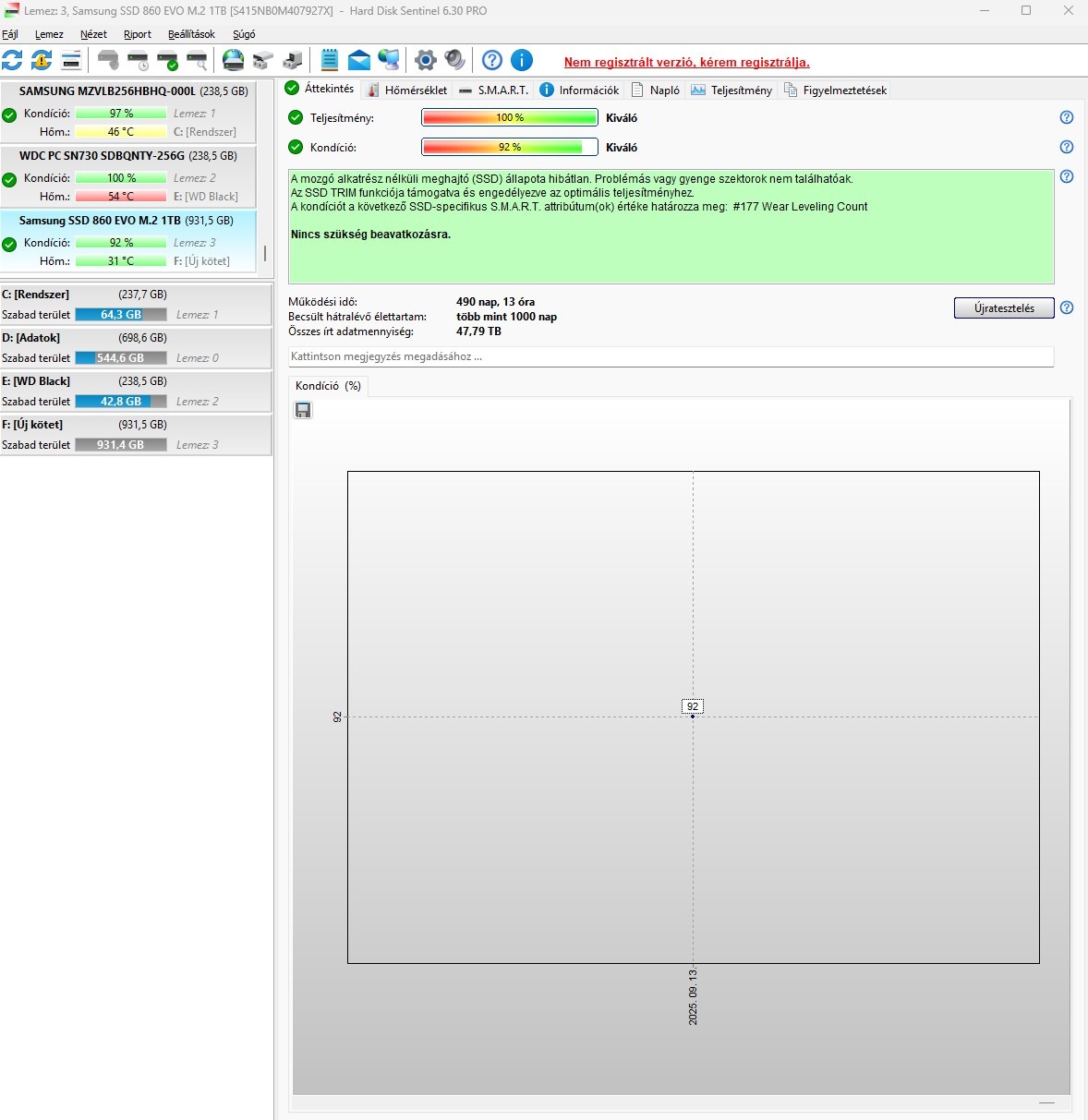Click the 544,6 GB free space bar
This screenshot has width=1088, height=1120.
pos(121,358)
